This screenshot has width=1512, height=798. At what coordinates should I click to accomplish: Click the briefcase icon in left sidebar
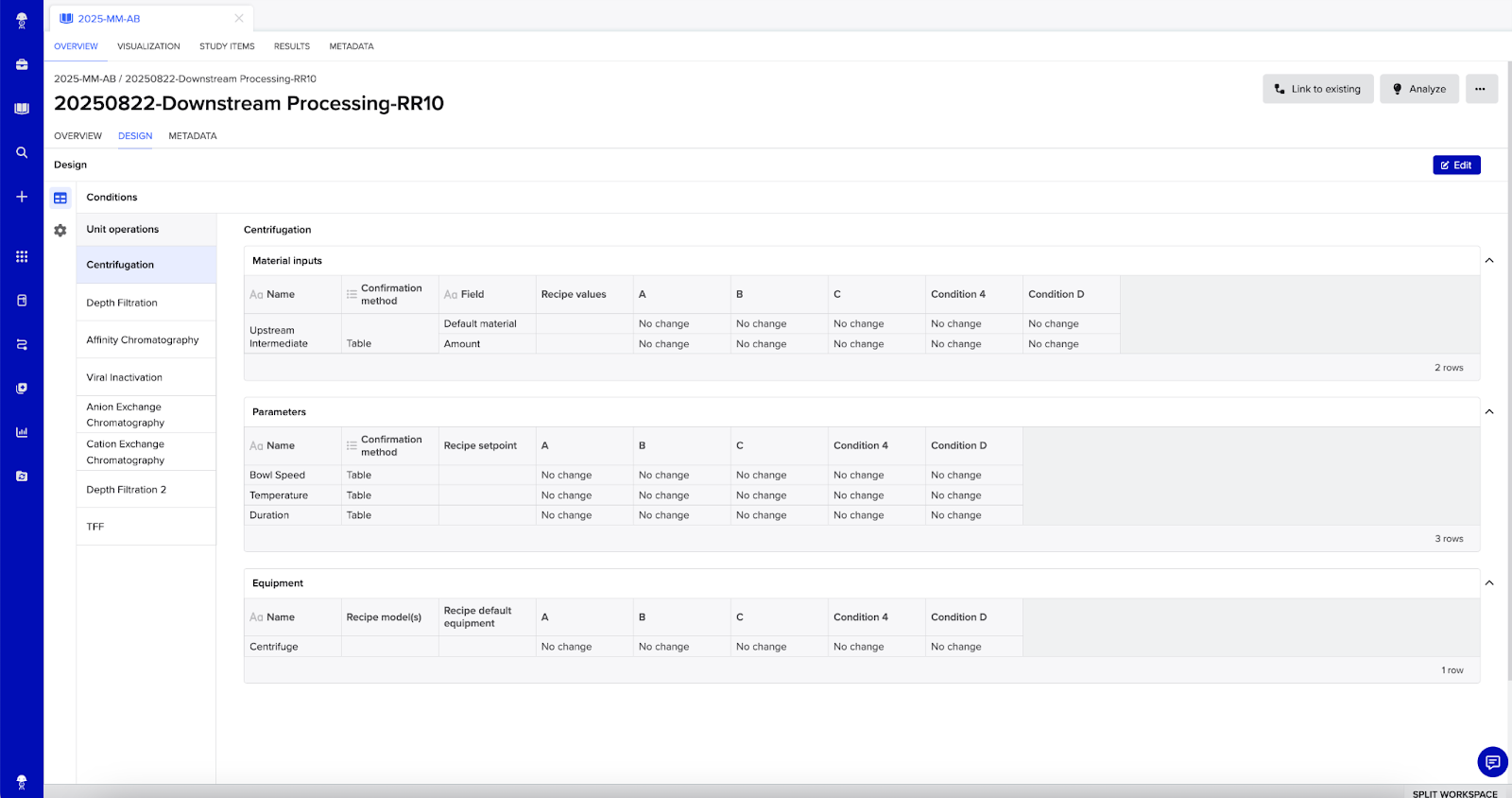(x=22, y=64)
